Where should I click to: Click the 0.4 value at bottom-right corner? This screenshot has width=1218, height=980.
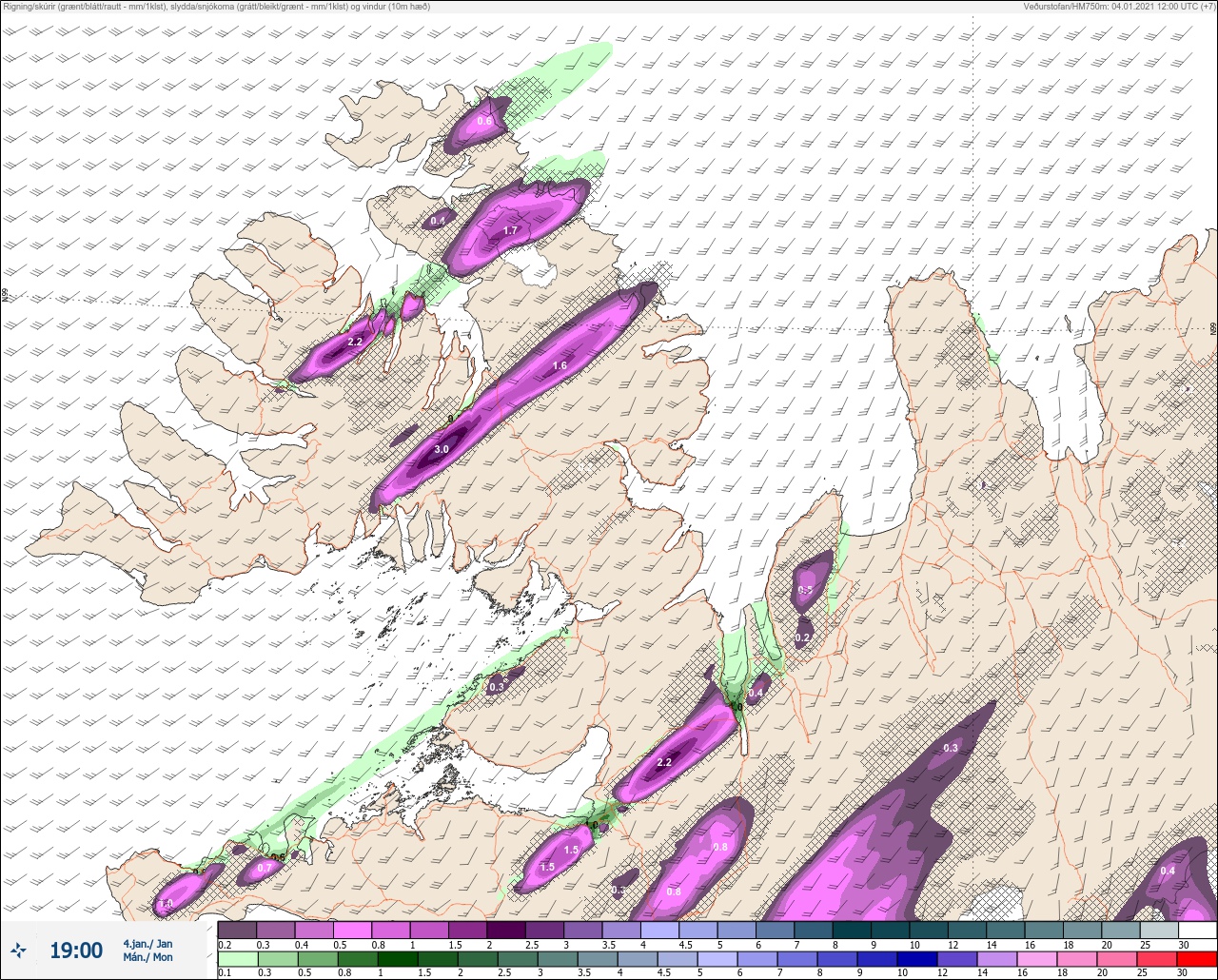[x=1168, y=871]
